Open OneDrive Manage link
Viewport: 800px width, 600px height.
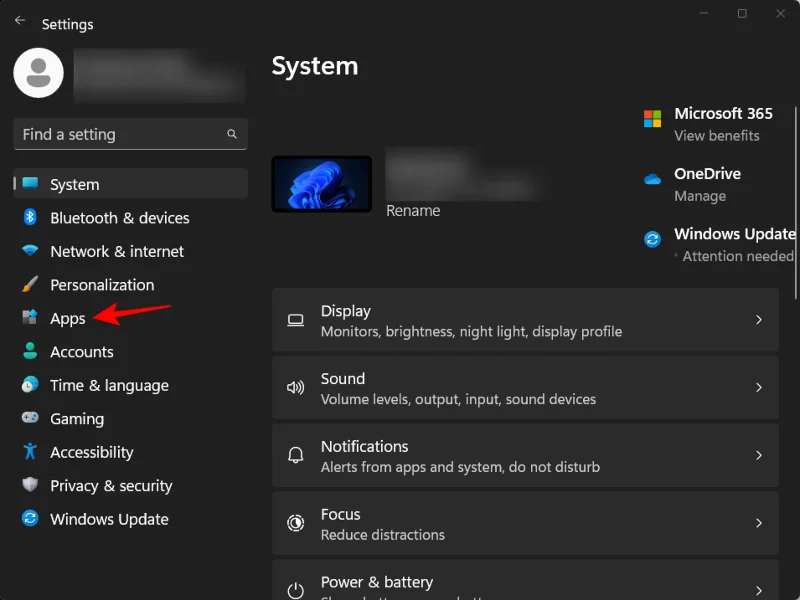(700, 195)
